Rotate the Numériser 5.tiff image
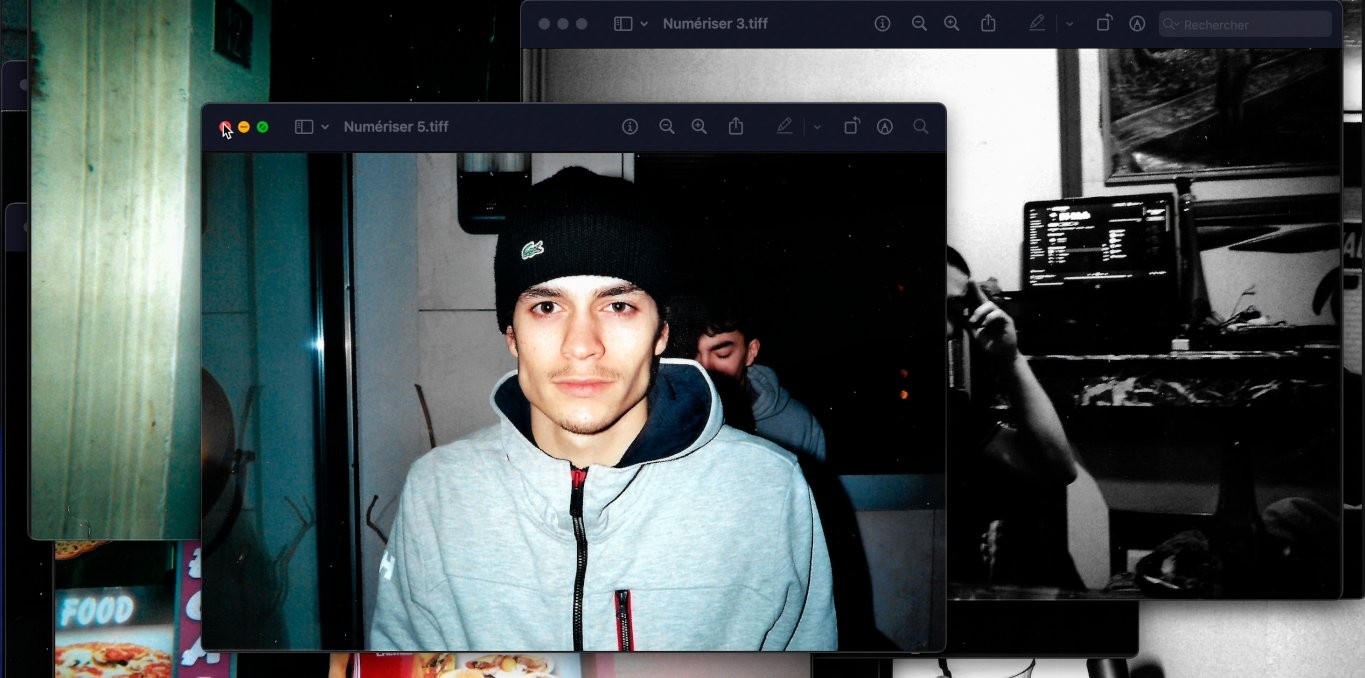 click(x=851, y=127)
